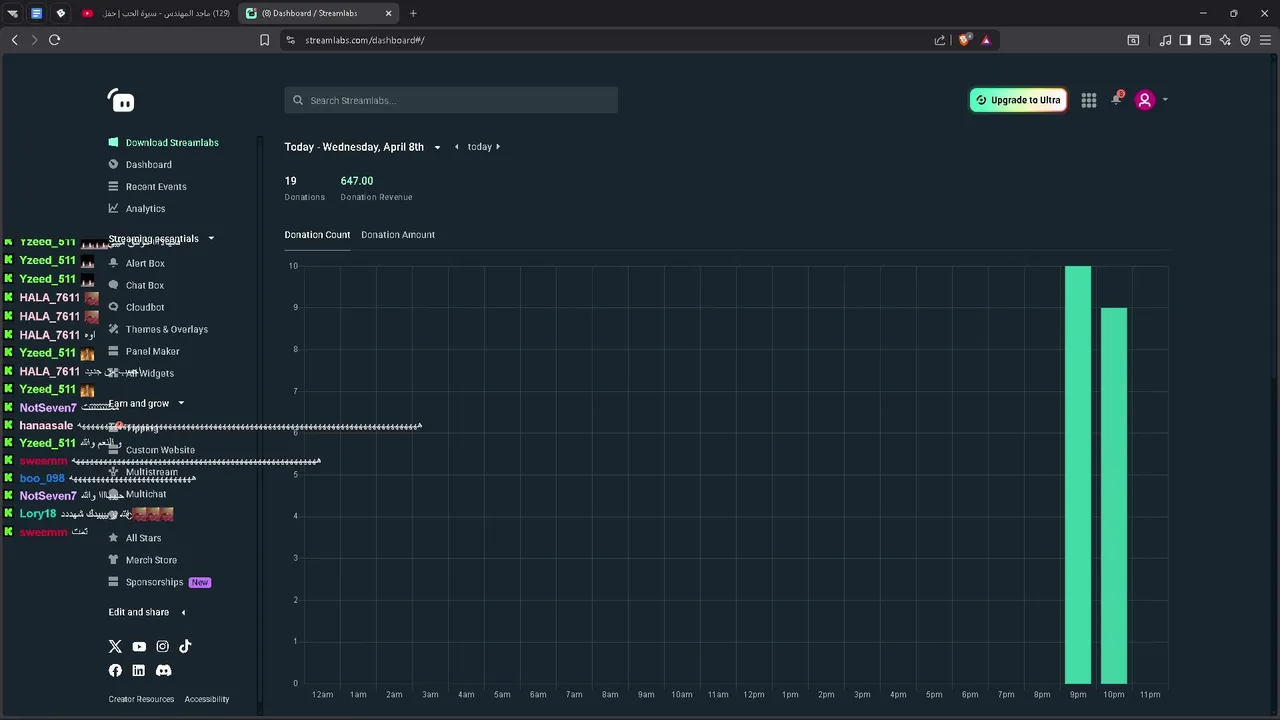Click the browser back arrow
Image resolution: width=1280 pixels, height=720 pixels.
point(14,40)
